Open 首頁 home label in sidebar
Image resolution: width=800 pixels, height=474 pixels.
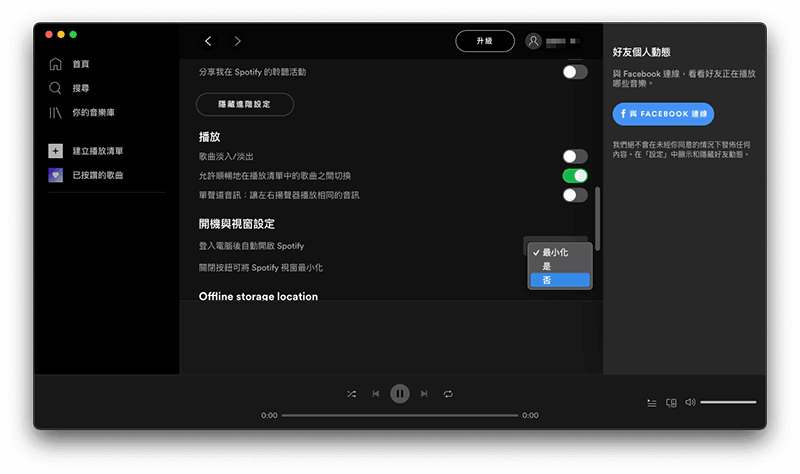tap(81, 64)
